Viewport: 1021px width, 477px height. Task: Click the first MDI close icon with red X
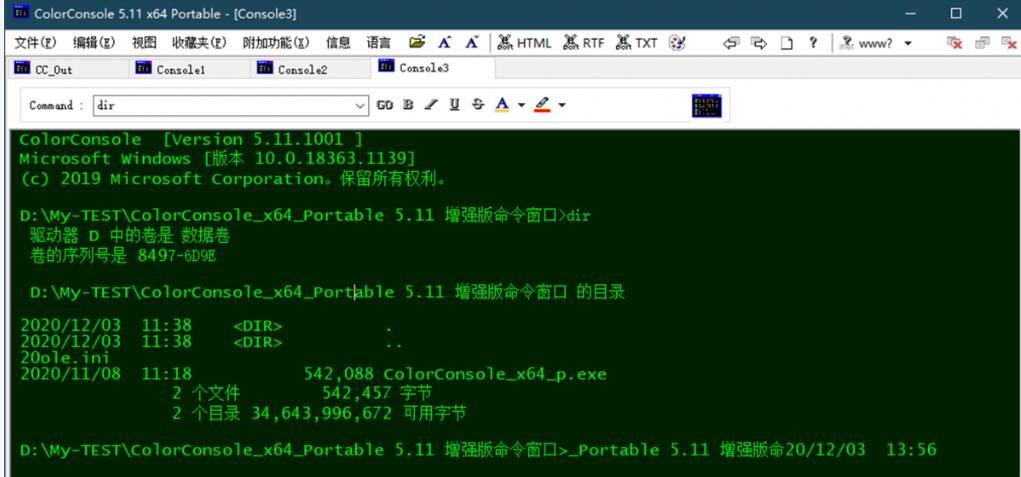[x=955, y=44]
